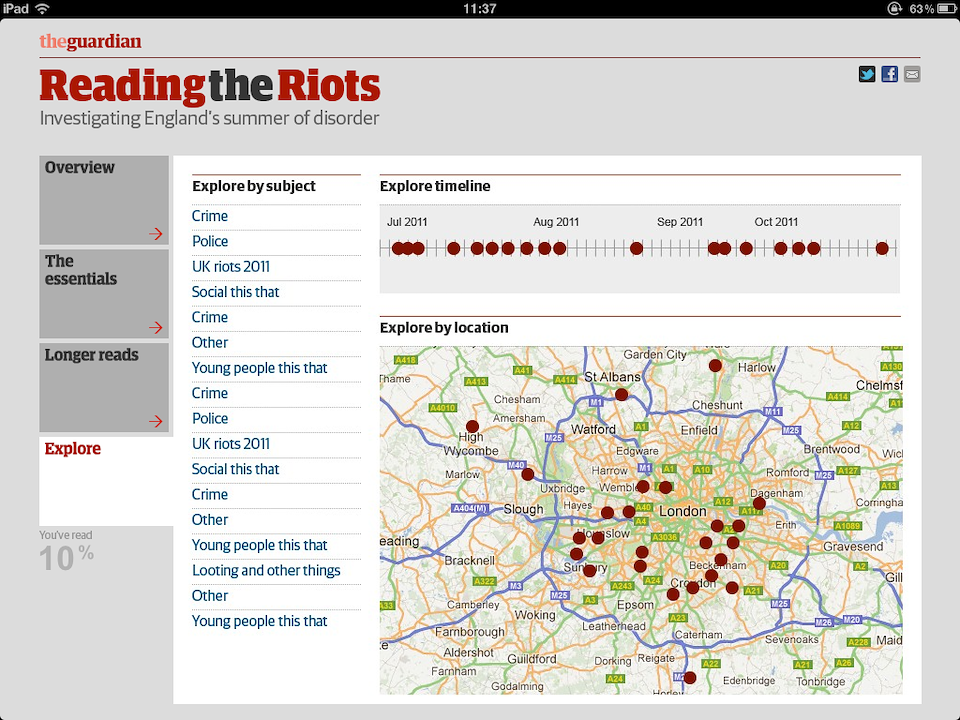Open the Police link directly under the first Crime
960x720 pixels.
tap(210, 241)
